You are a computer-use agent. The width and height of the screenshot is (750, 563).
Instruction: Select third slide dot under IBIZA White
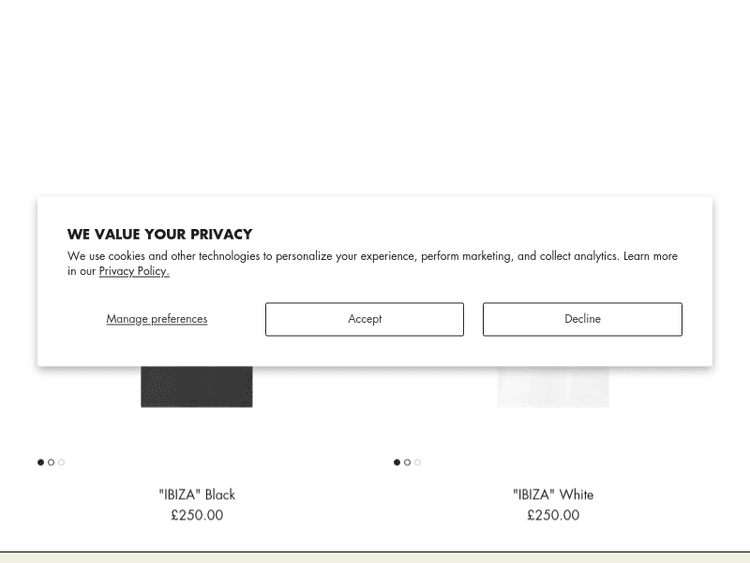418,462
